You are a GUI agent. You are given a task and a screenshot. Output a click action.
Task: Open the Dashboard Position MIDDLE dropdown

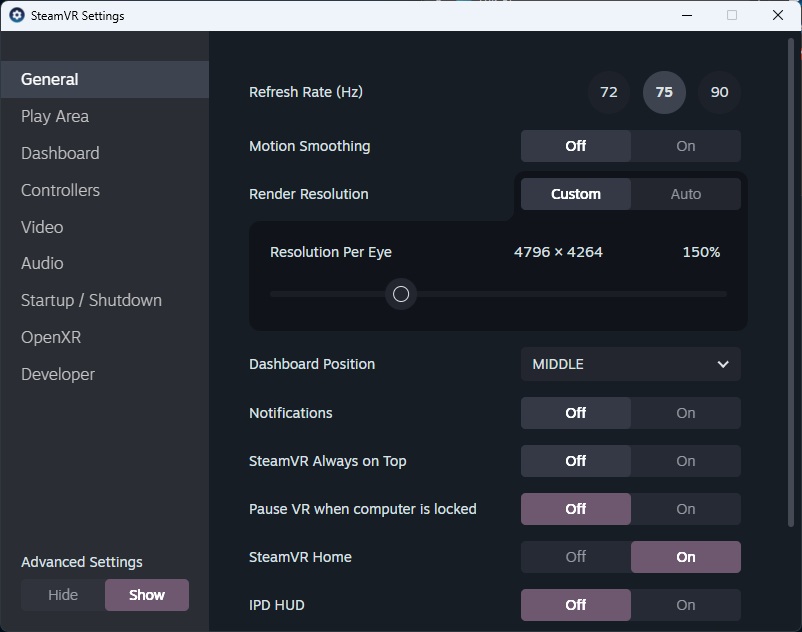point(631,364)
